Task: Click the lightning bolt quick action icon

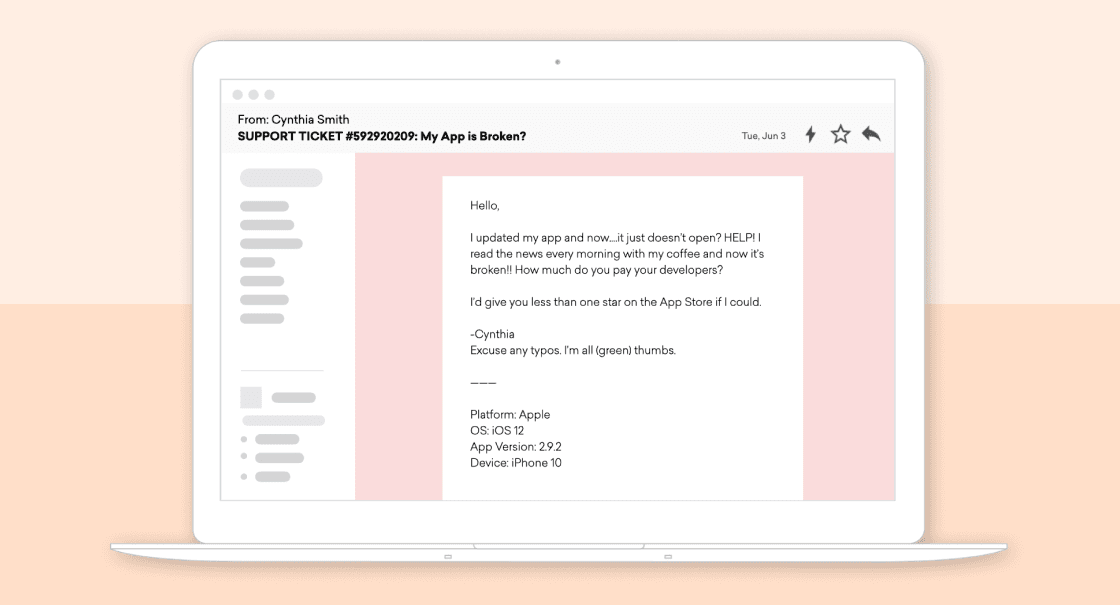Action: pyautogui.click(x=811, y=134)
